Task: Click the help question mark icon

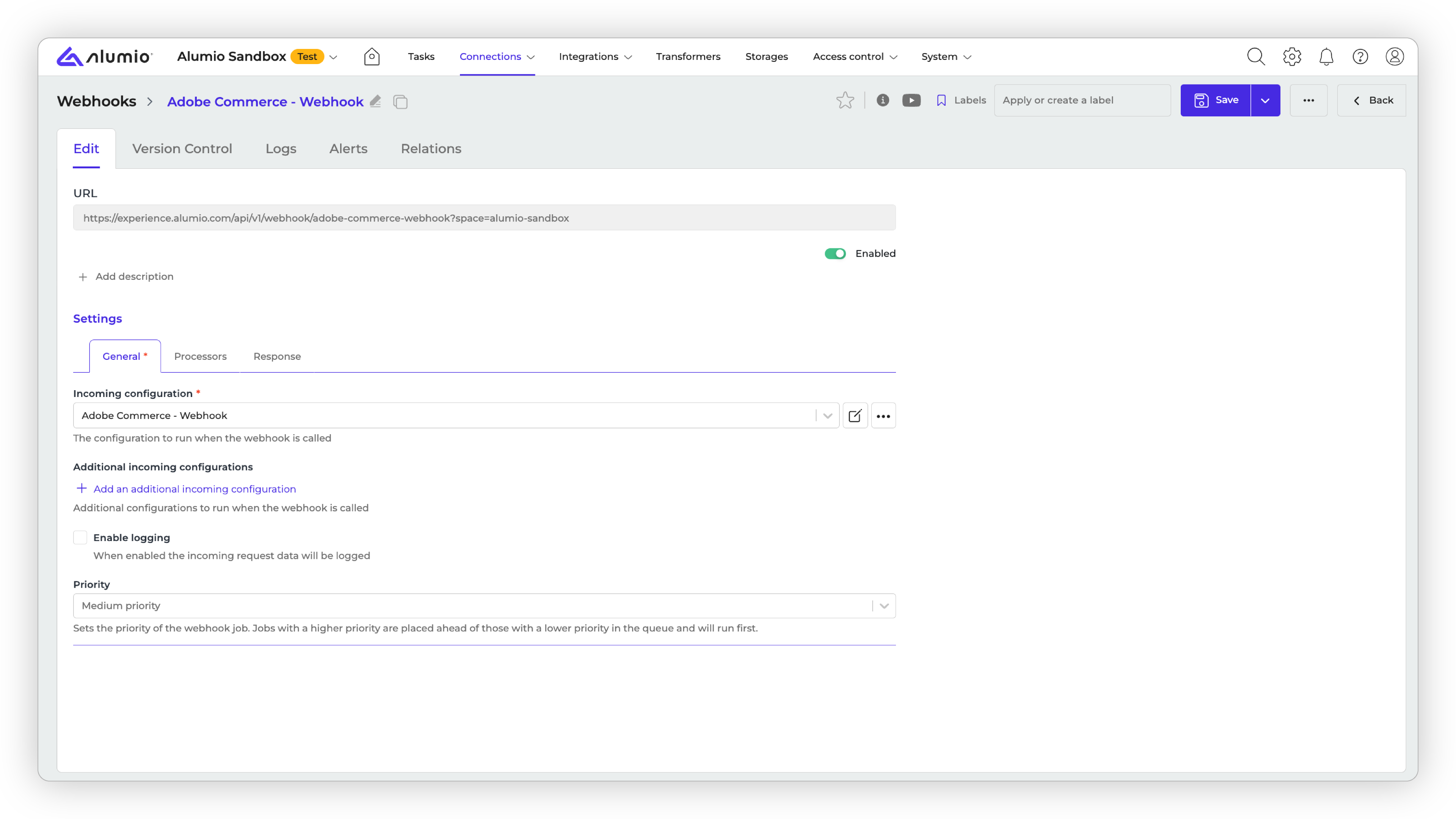Action: [1360, 56]
